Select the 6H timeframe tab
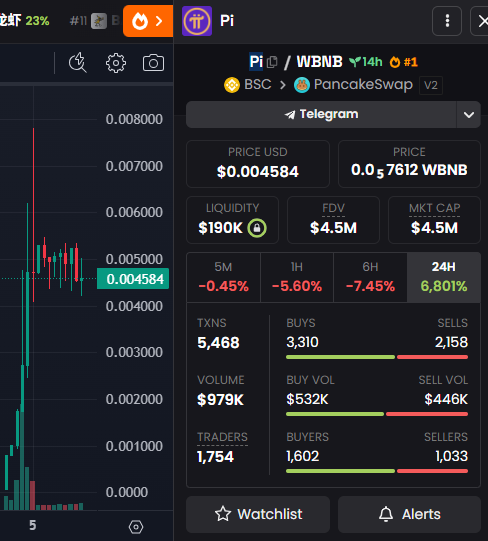488x541 pixels. pos(370,277)
